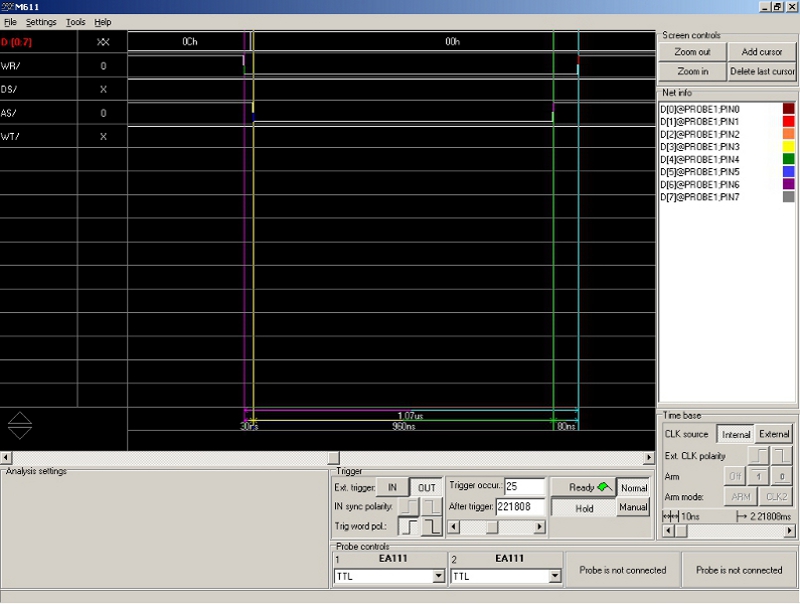Viewport: 800px width, 604px height.
Task: Click the Zoom out button
Action: [x=692, y=52]
